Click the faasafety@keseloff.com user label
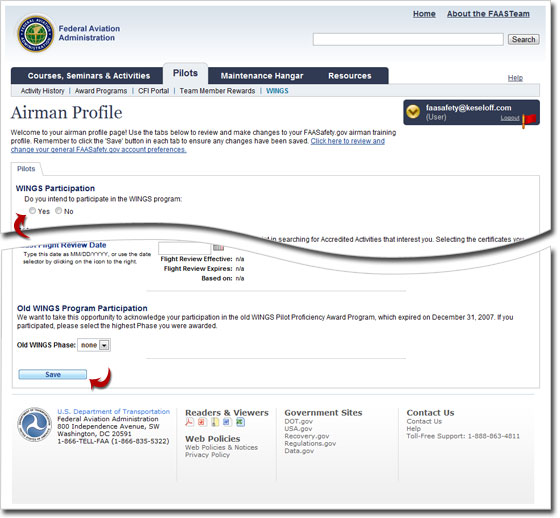This screenshot has width=560, height=518. point(468,108)
